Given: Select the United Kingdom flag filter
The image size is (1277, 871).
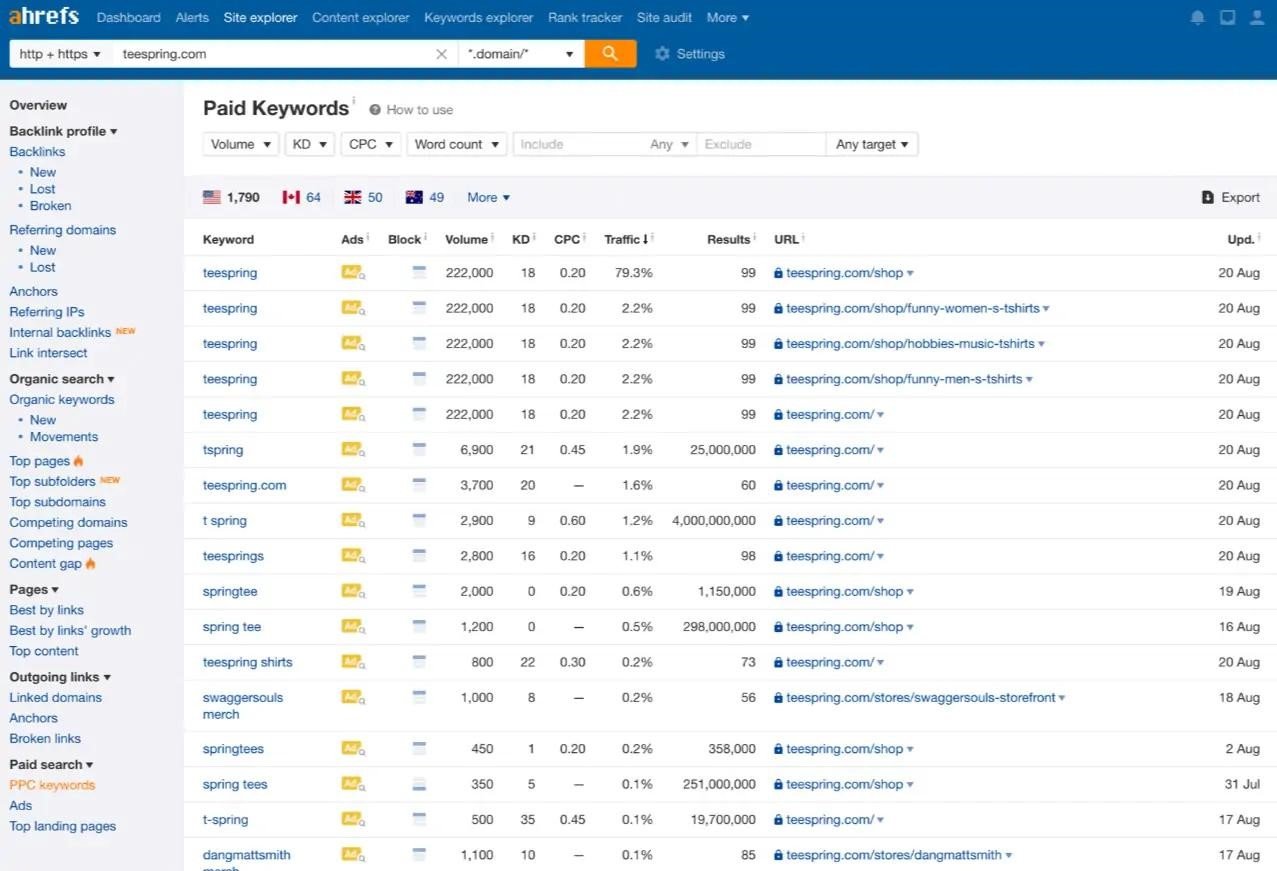Looking at the screenshot, I should click(x=362, y=198).
